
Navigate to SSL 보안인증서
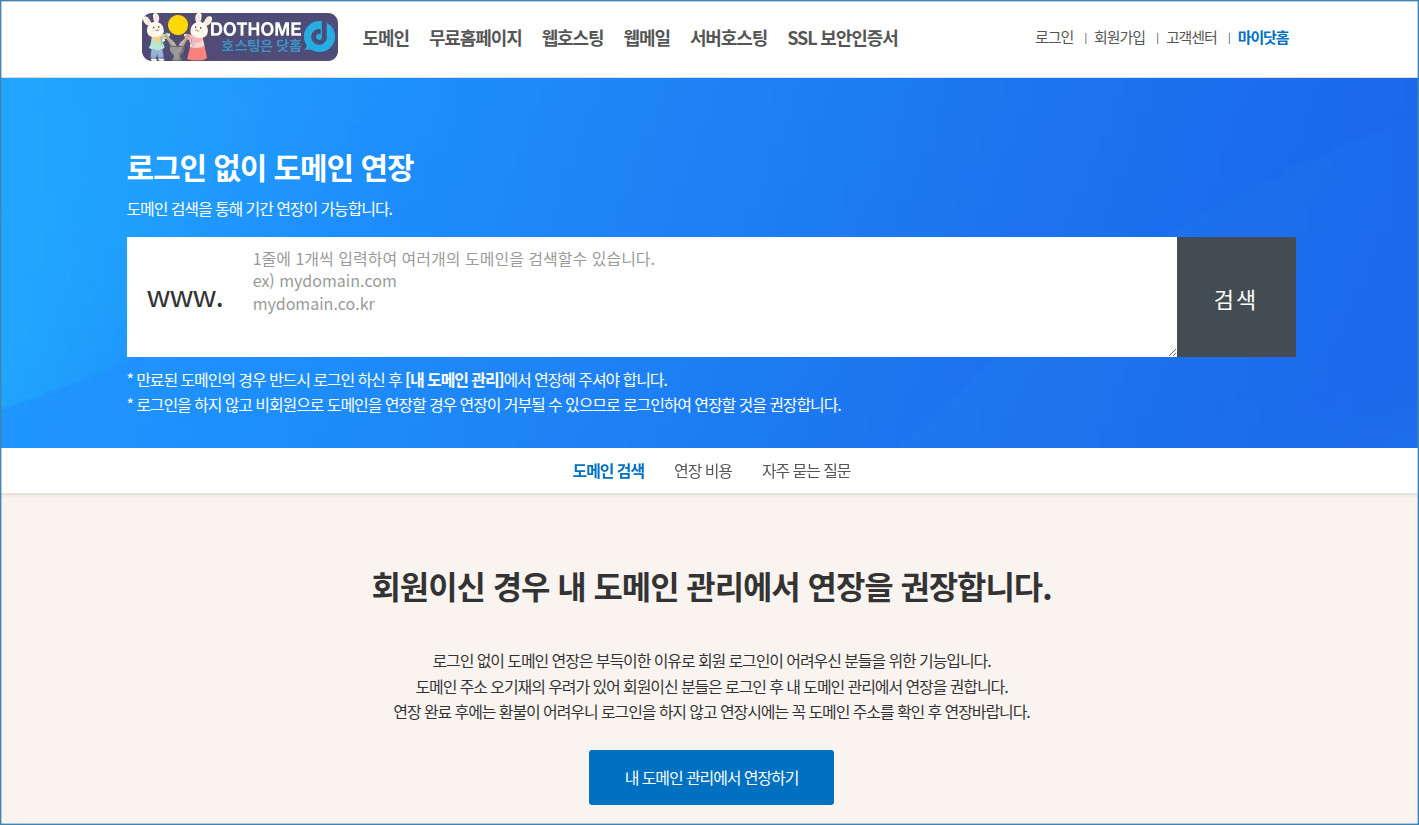842,39
